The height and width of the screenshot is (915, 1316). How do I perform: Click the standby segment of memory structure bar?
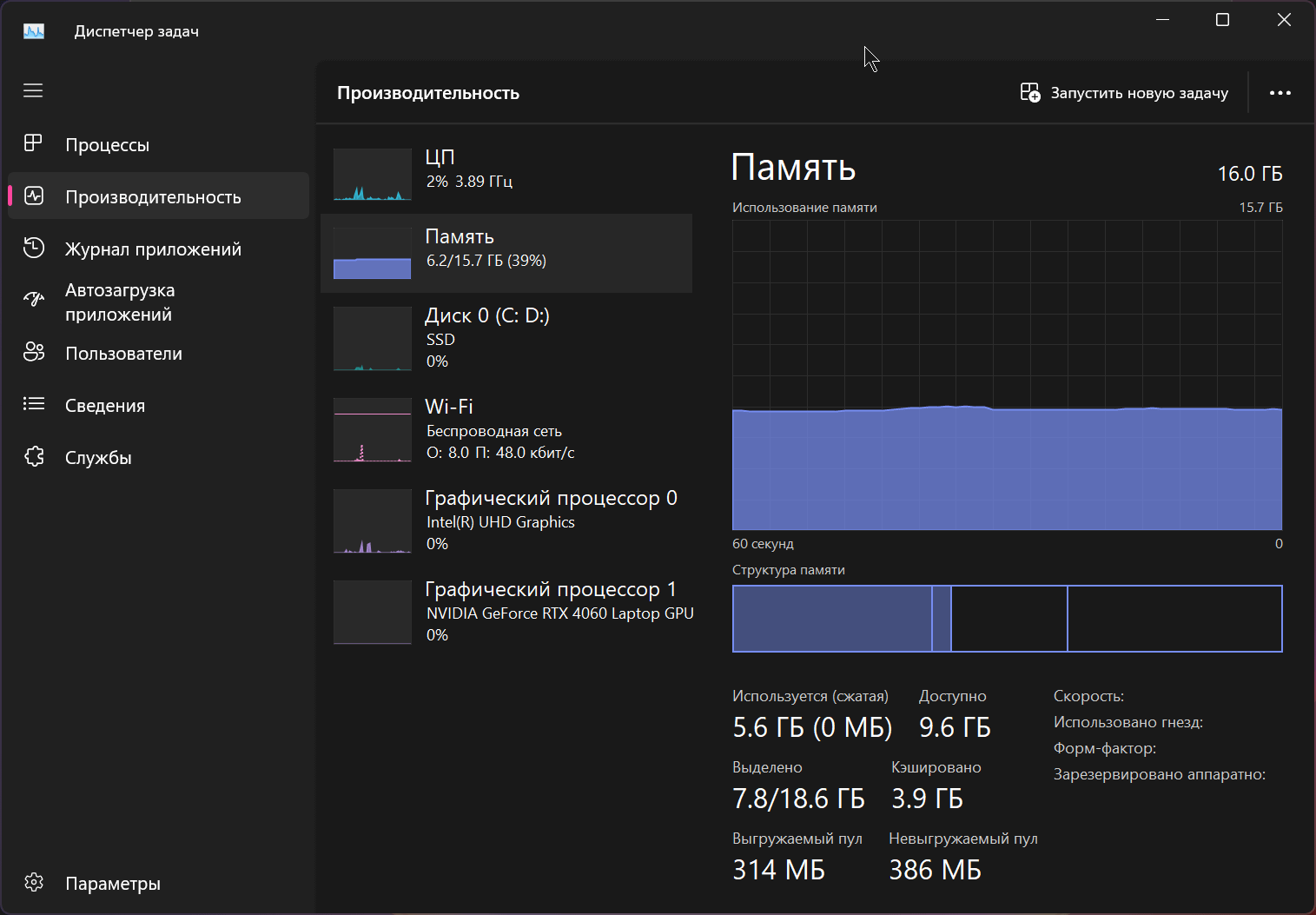coord(1009,619)
